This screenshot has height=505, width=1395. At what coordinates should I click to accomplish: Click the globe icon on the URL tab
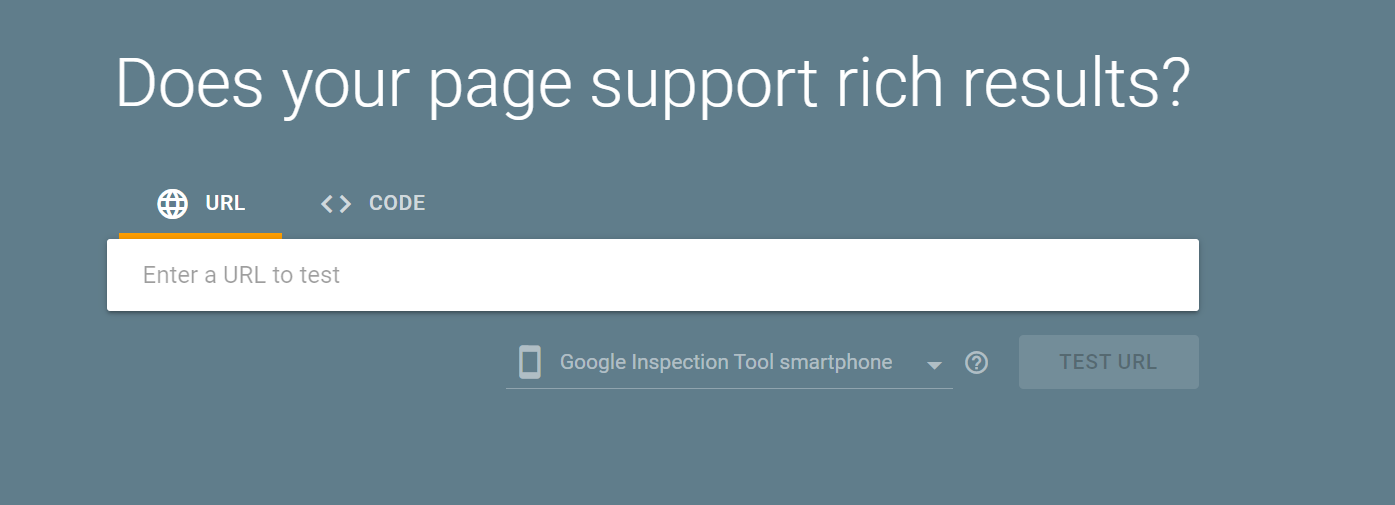173,204
